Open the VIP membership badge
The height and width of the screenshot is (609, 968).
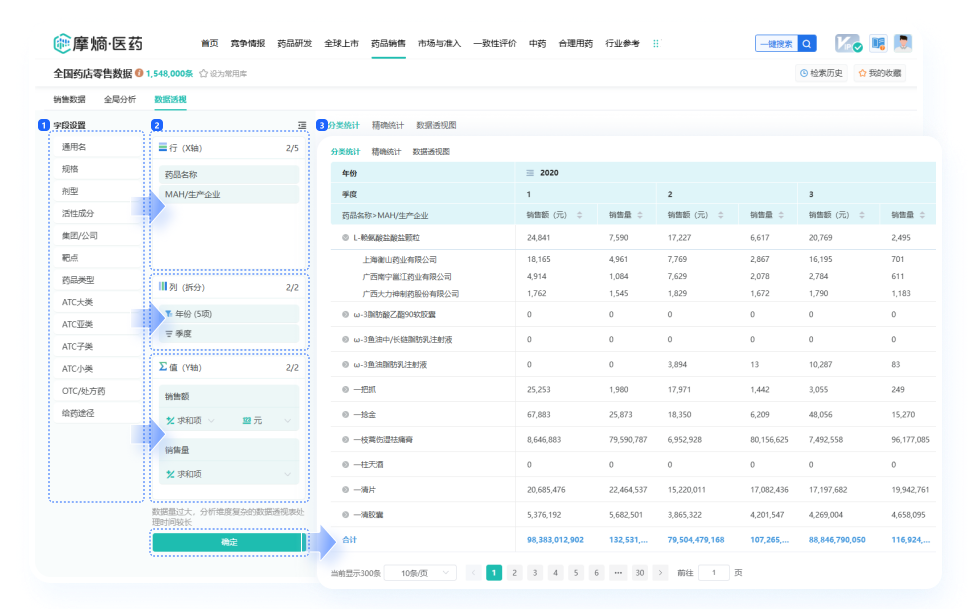(848, 43)
